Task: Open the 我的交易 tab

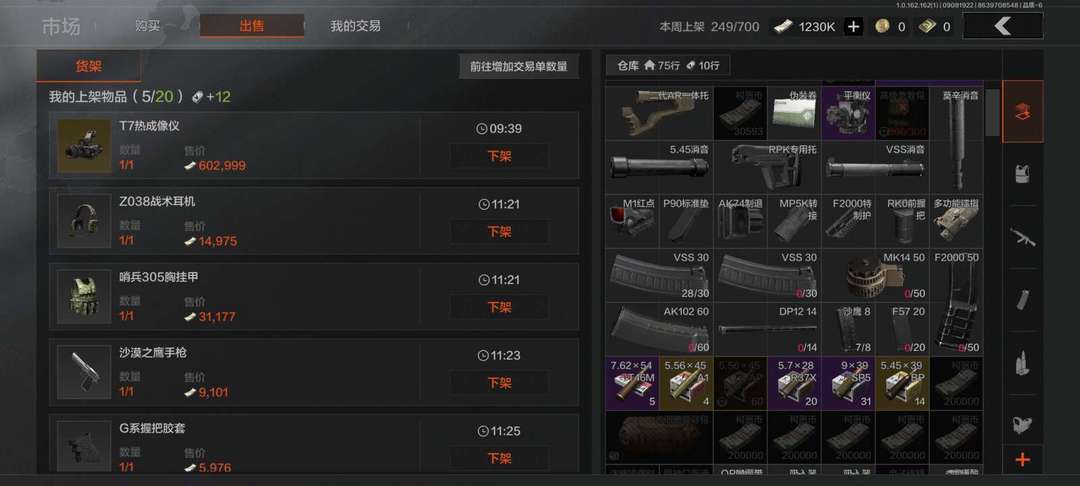Action: [355, 26]
